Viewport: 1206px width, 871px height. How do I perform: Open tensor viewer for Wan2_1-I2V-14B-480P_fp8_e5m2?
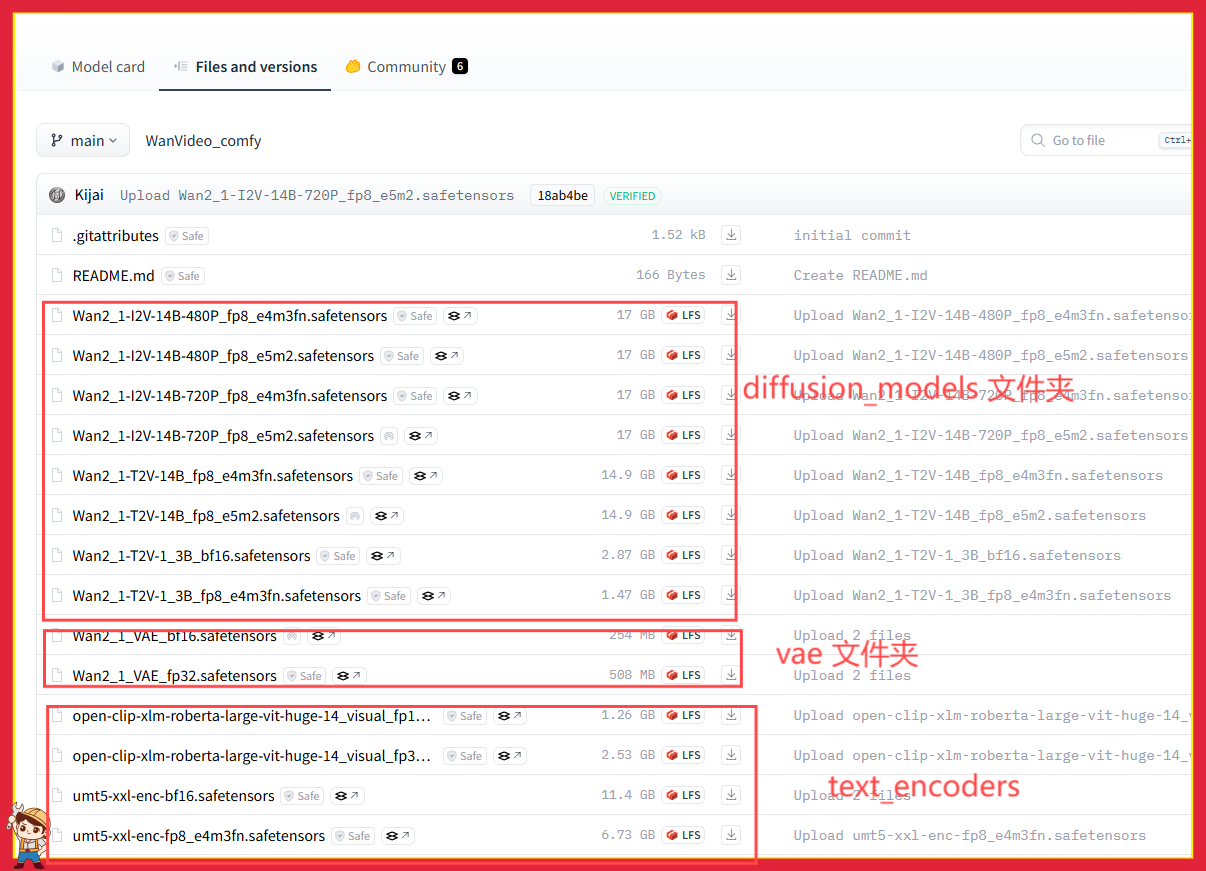click(447, 356)
